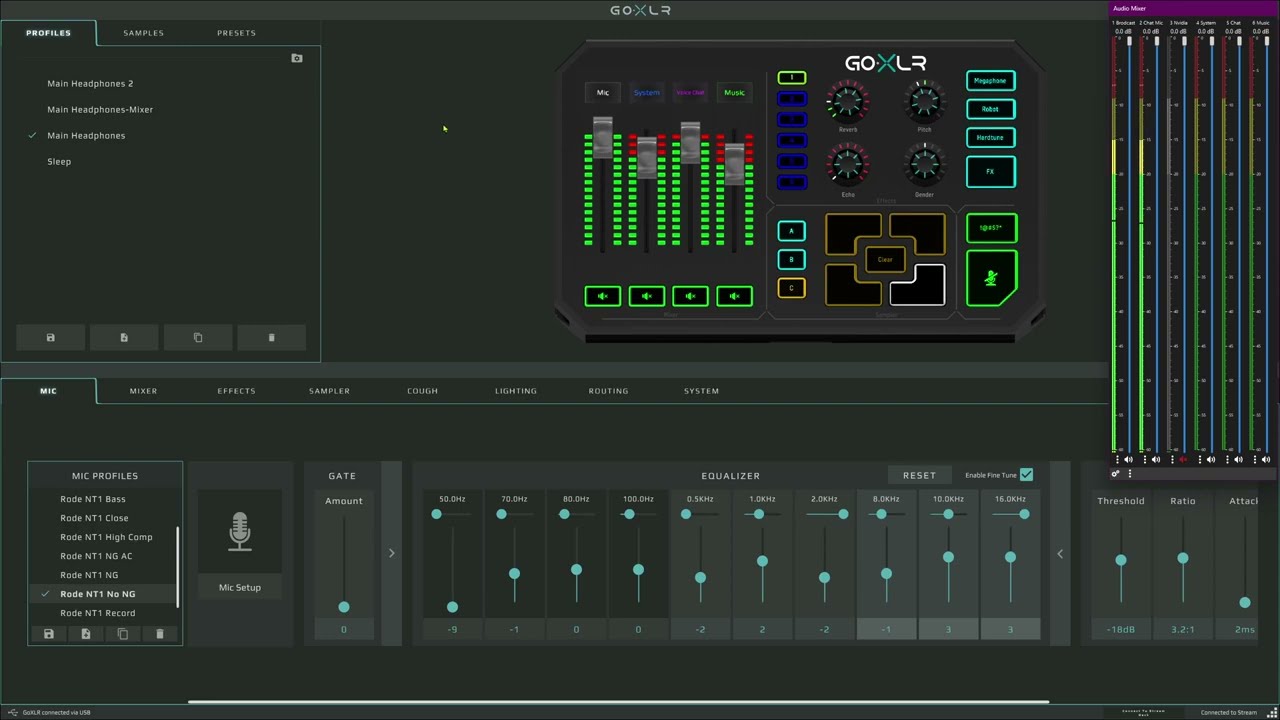Click the three-dot menu of the Broadcast mixer channel
The image size is (1280, 720).
pos(1117,460)
